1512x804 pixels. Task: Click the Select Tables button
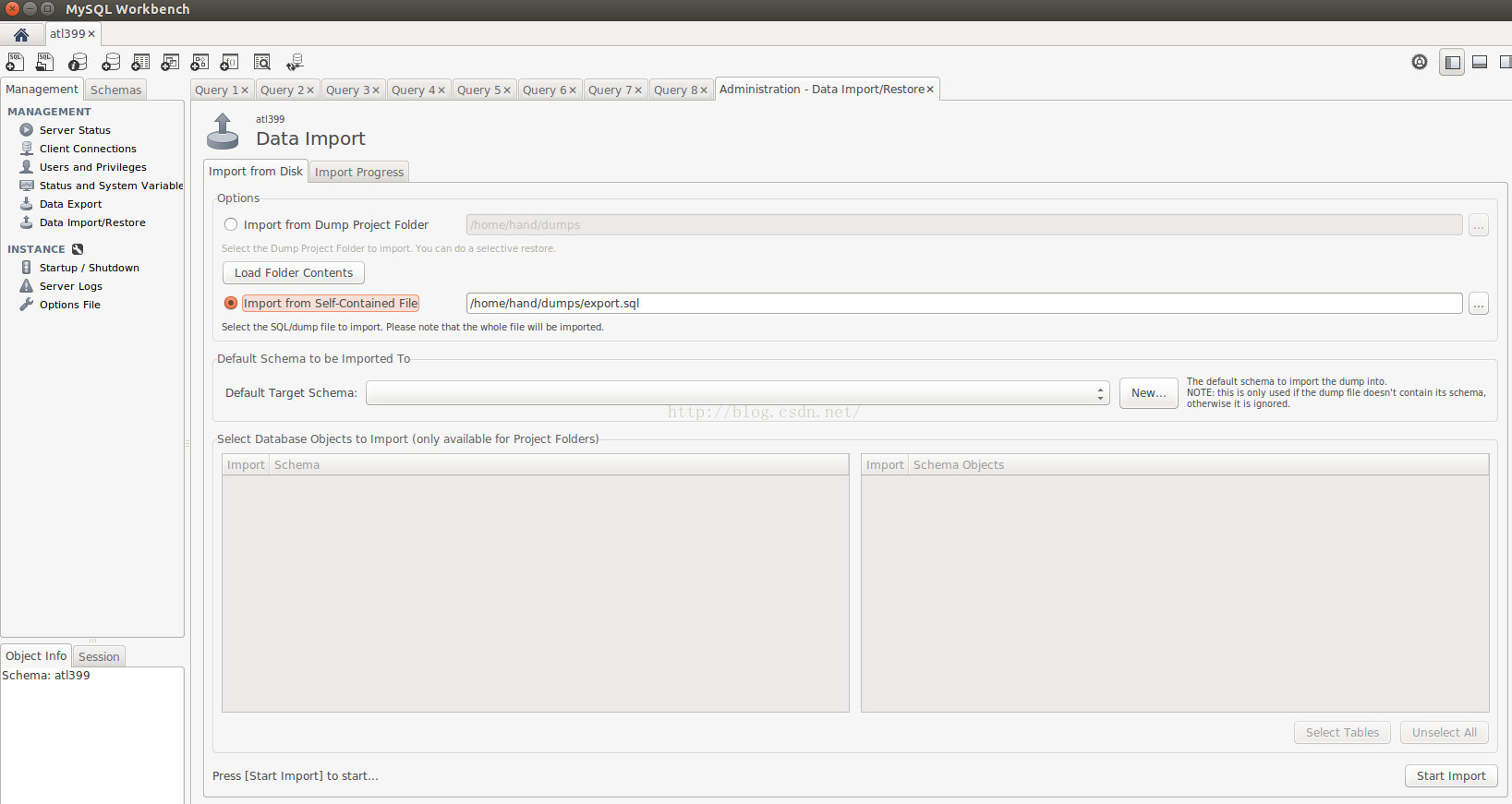(x=1342, y=732)
